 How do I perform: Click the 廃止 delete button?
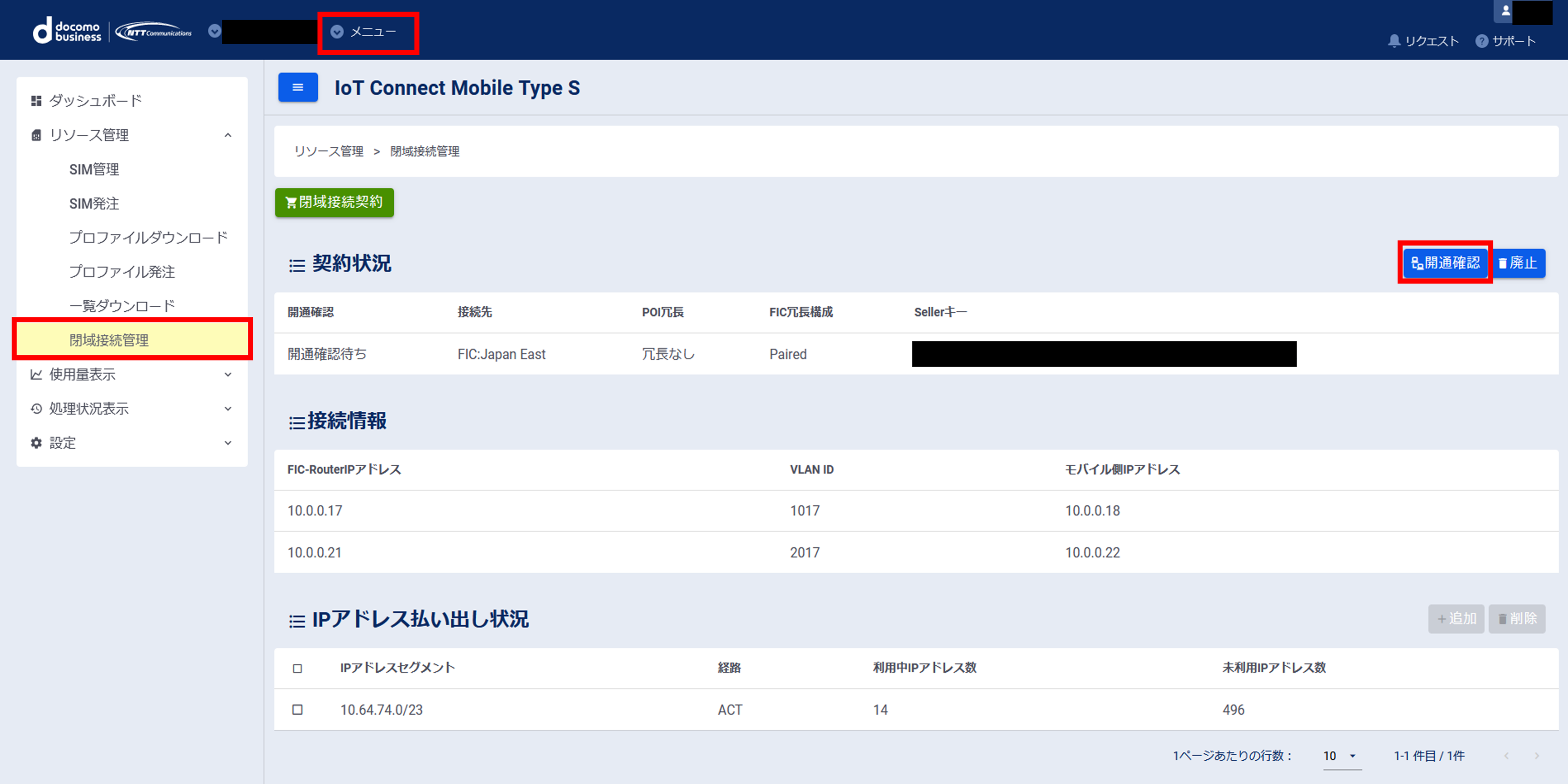pyautogui.click(x=1518, y=263)
